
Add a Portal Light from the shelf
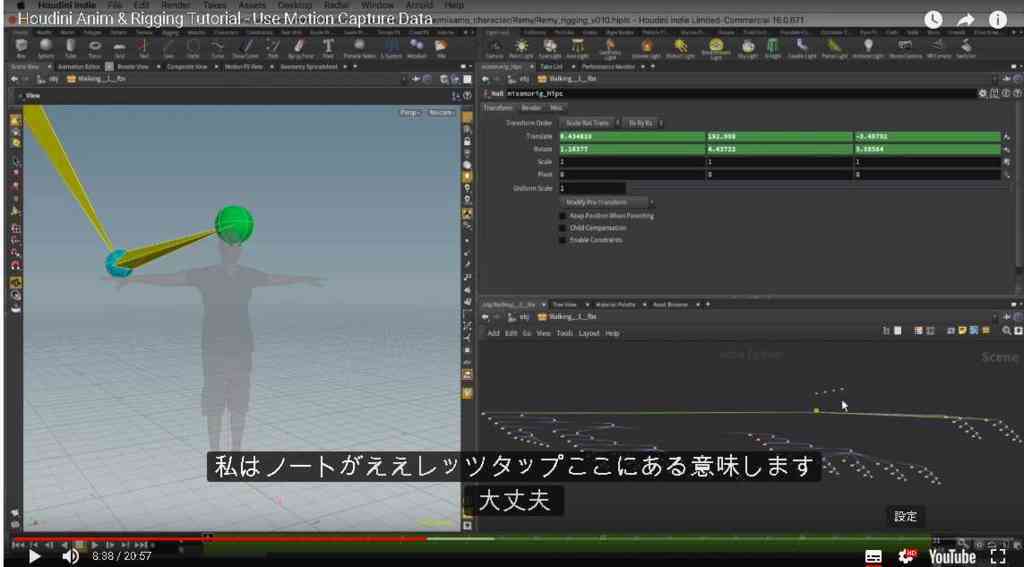tap(834, 48)
